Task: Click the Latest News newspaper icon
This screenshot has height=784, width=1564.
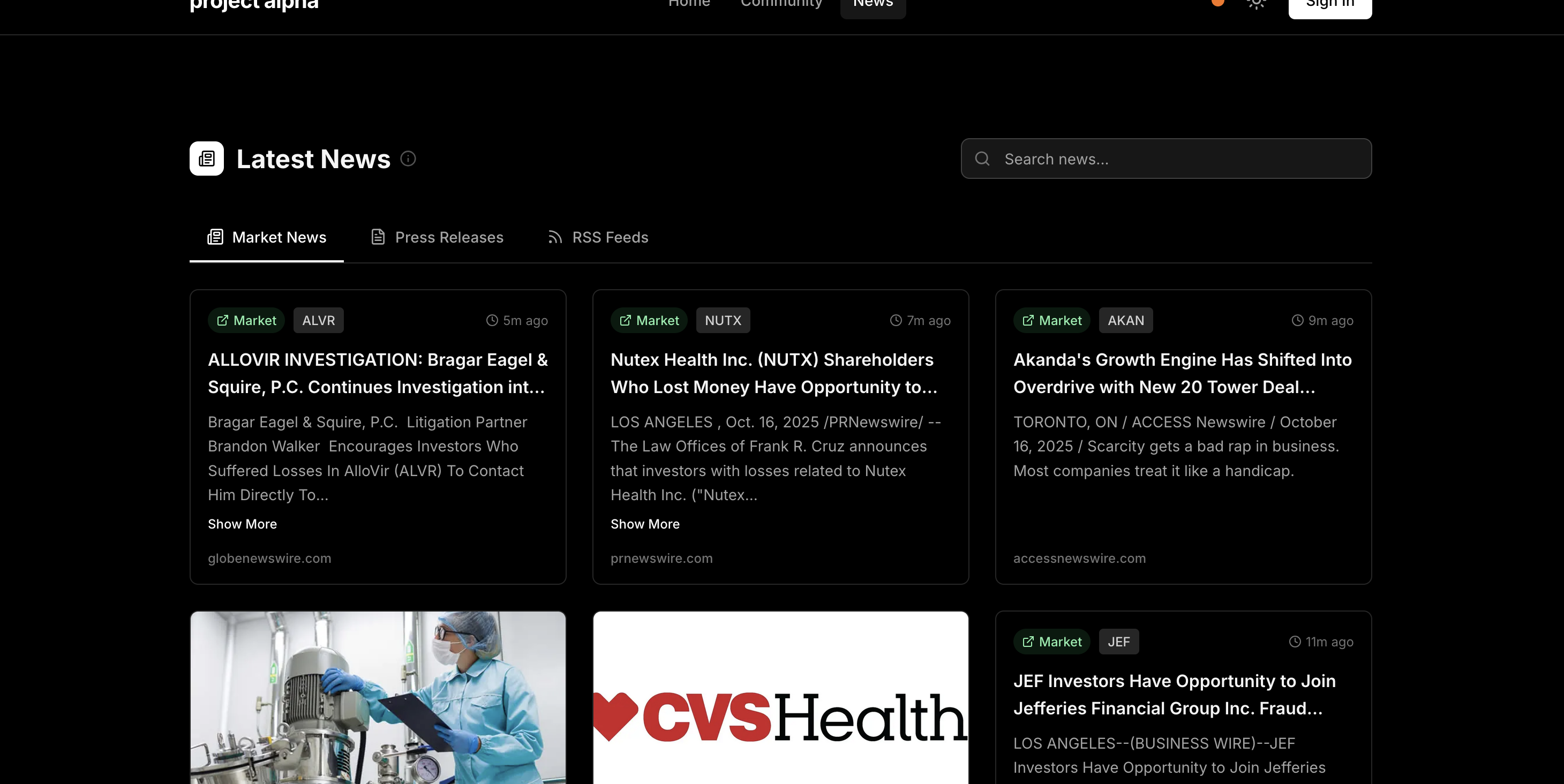Action: pos(206,159)
